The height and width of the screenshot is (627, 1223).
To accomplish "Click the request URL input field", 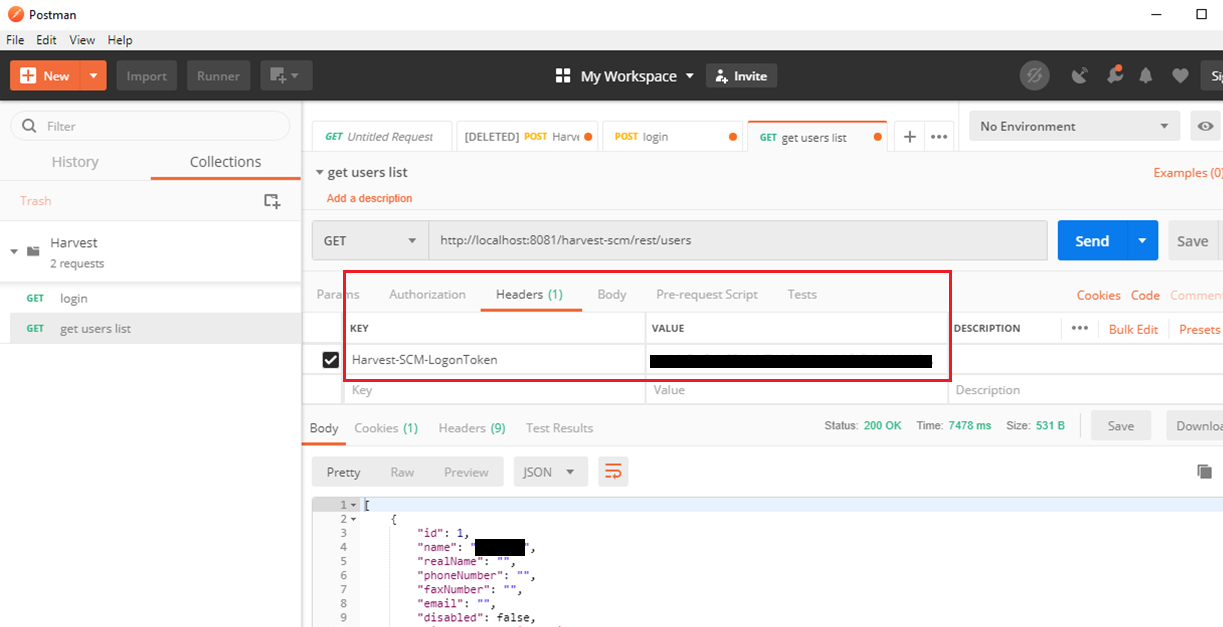I will pyautogui.click(x=737, y=241).
